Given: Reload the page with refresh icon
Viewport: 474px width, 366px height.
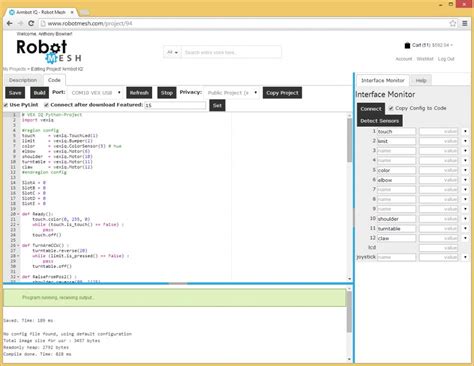Looking at the screenshot, I should [31, 23].
